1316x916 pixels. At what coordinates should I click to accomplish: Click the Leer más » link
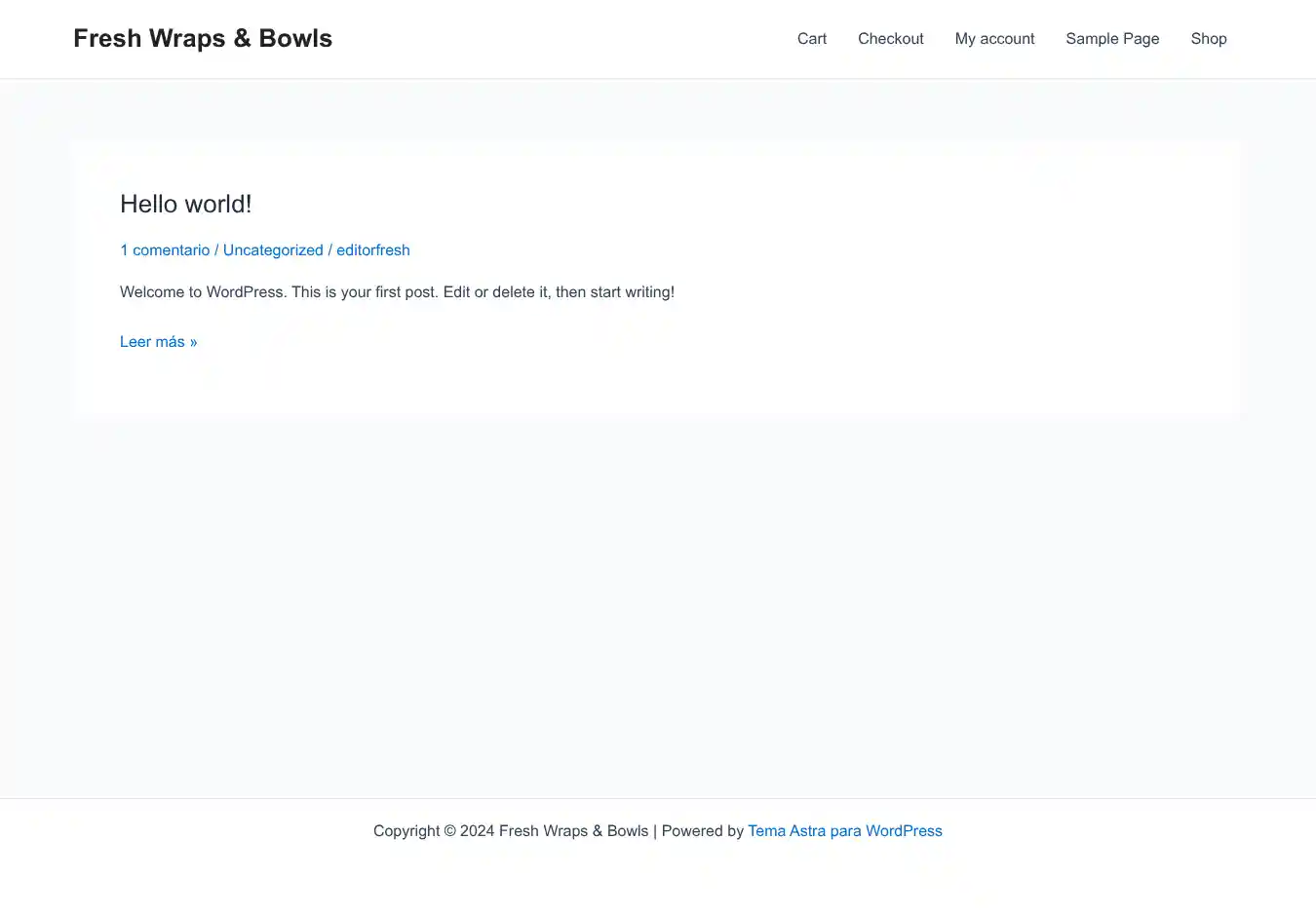tap(158, 342)
